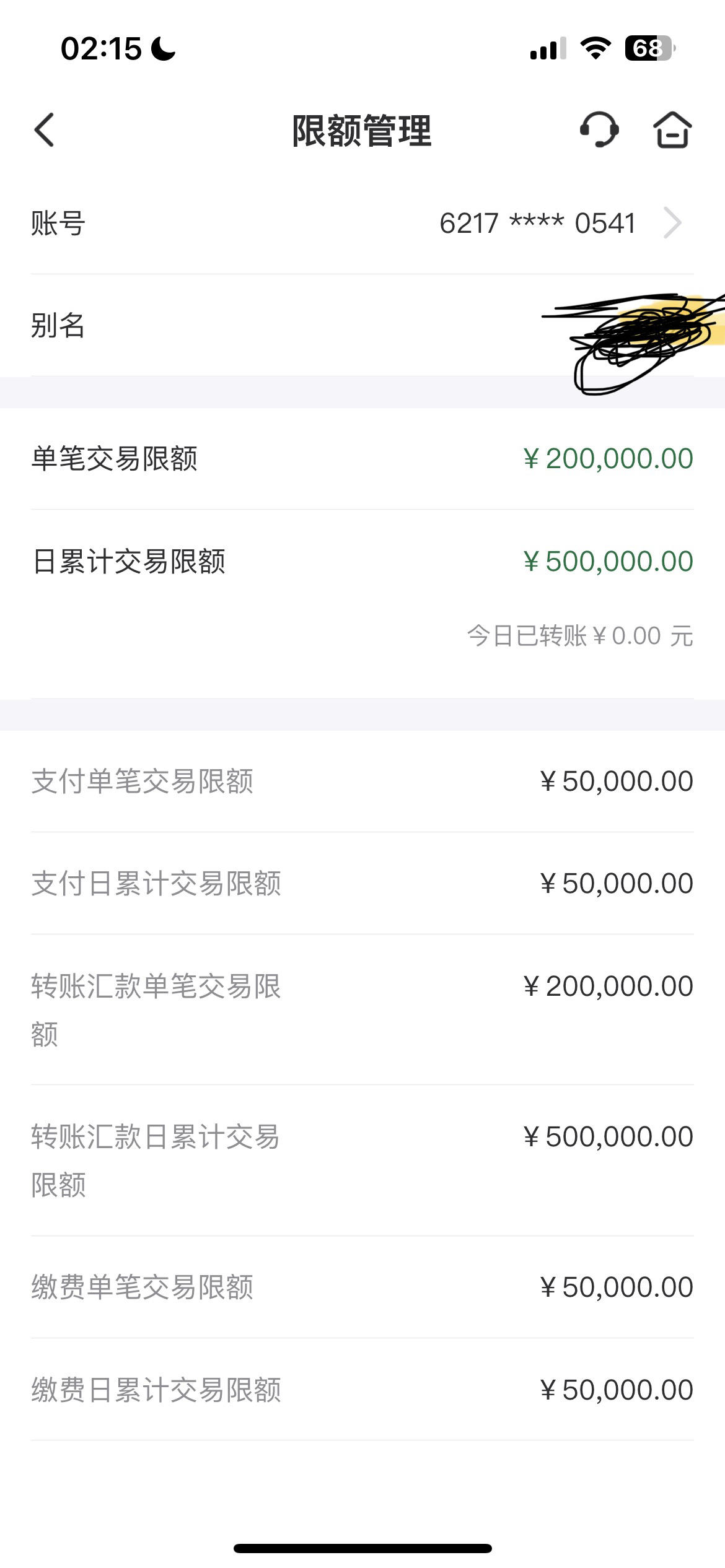The image size is (725, 1568).
Task: Go back using the left arrow icon
Action: (x=44, y=130)
